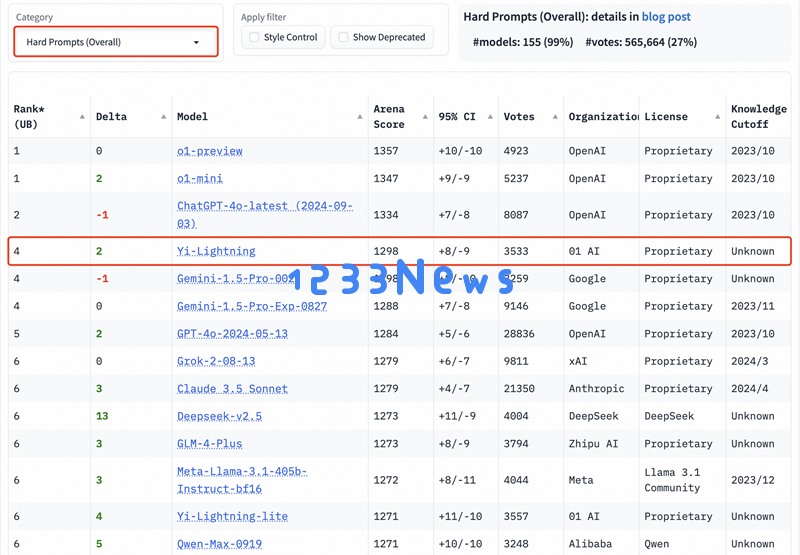Open the Yi-Lightning model link
This screenshot has width=800, height=555.
[216, 251]
